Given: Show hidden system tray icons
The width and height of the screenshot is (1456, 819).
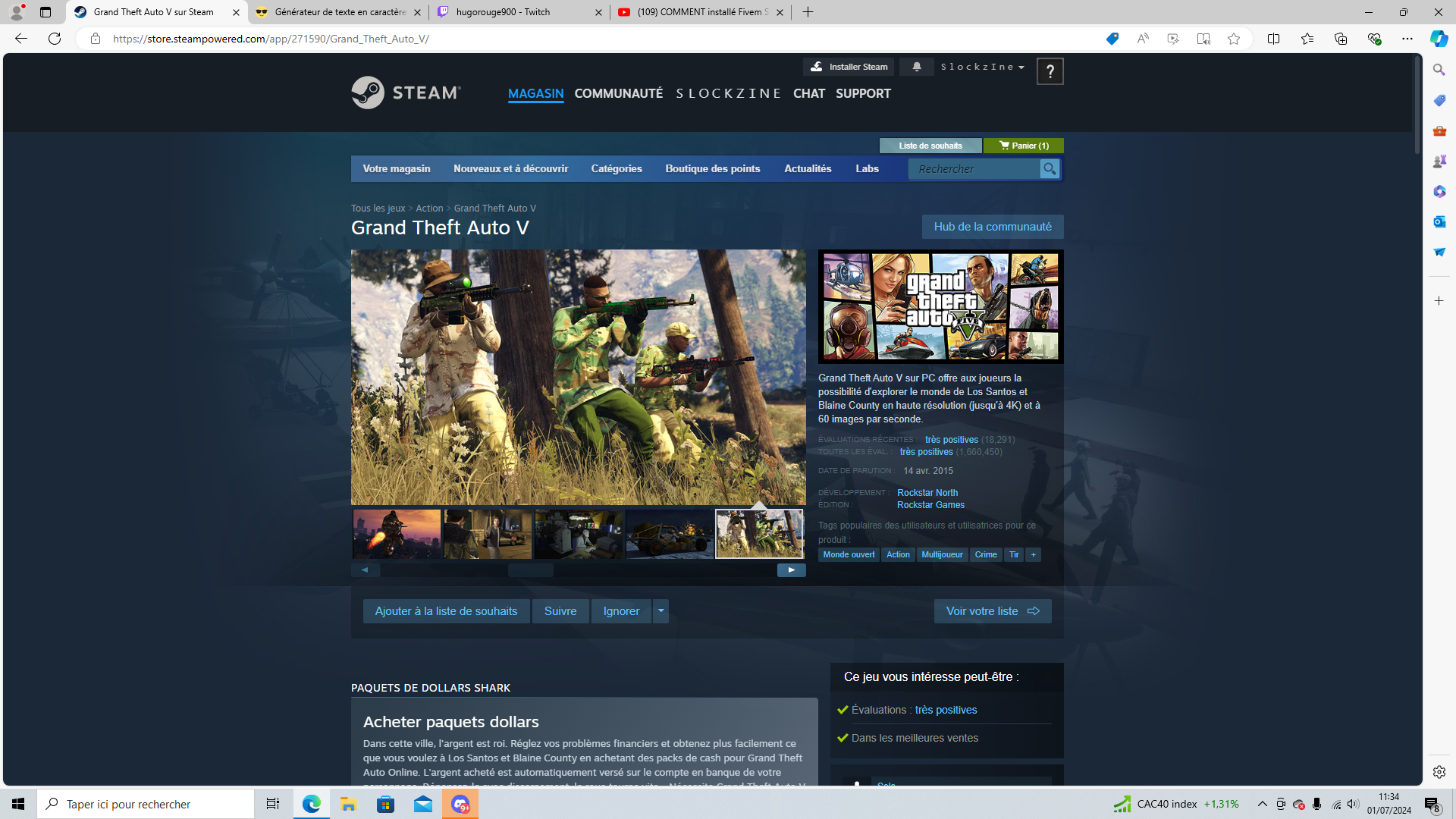Looking at the screenshot, I should click(1263, 804).
